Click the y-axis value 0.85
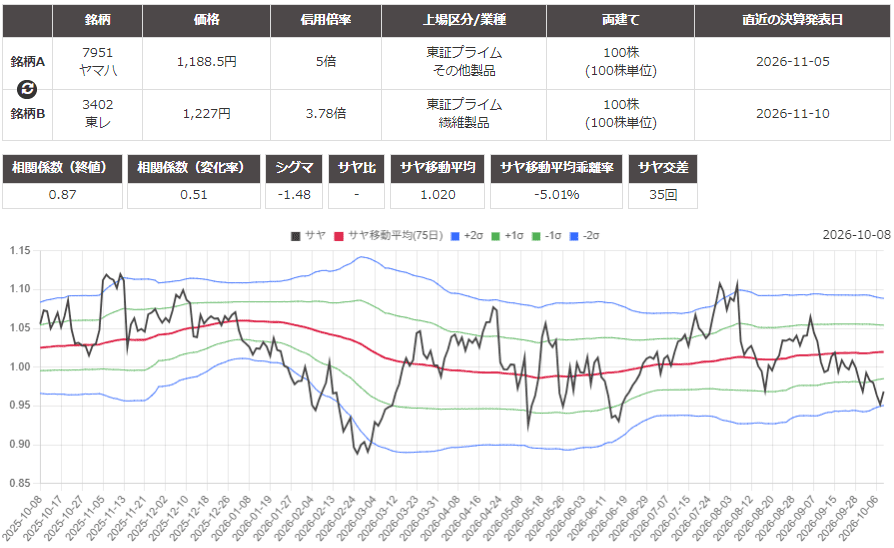 20,483
